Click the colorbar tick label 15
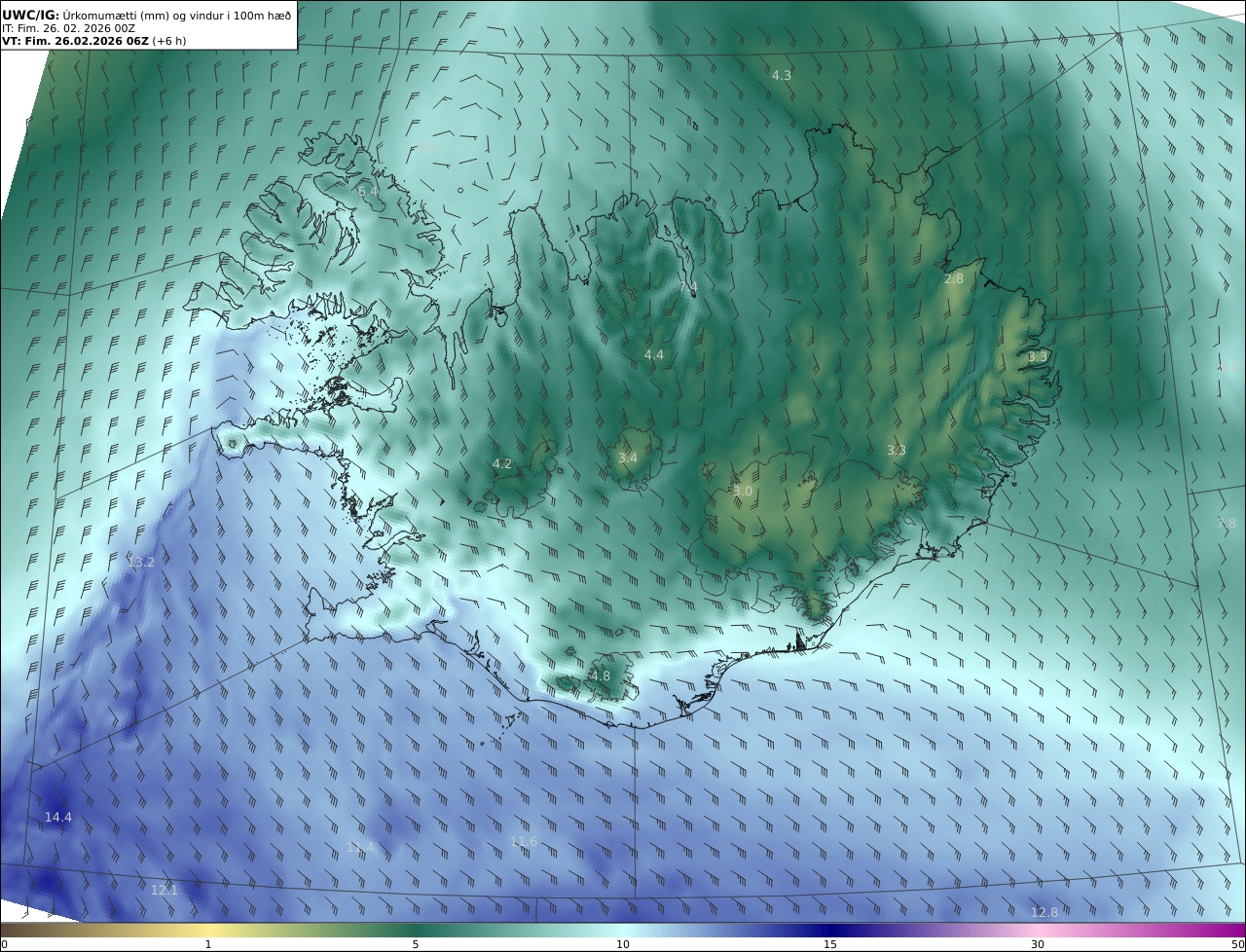Viewport: 1246px width, 952px height. click(x=830, y=944)
